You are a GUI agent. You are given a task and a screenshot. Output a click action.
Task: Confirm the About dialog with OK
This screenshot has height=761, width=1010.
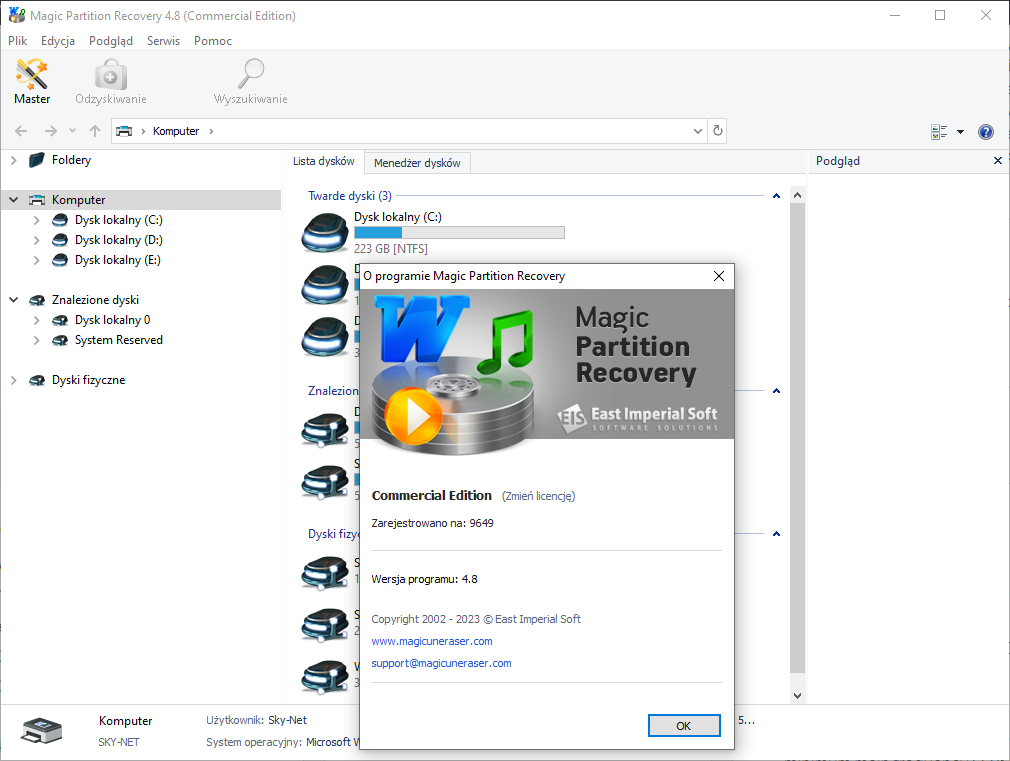tap(683, 726)
